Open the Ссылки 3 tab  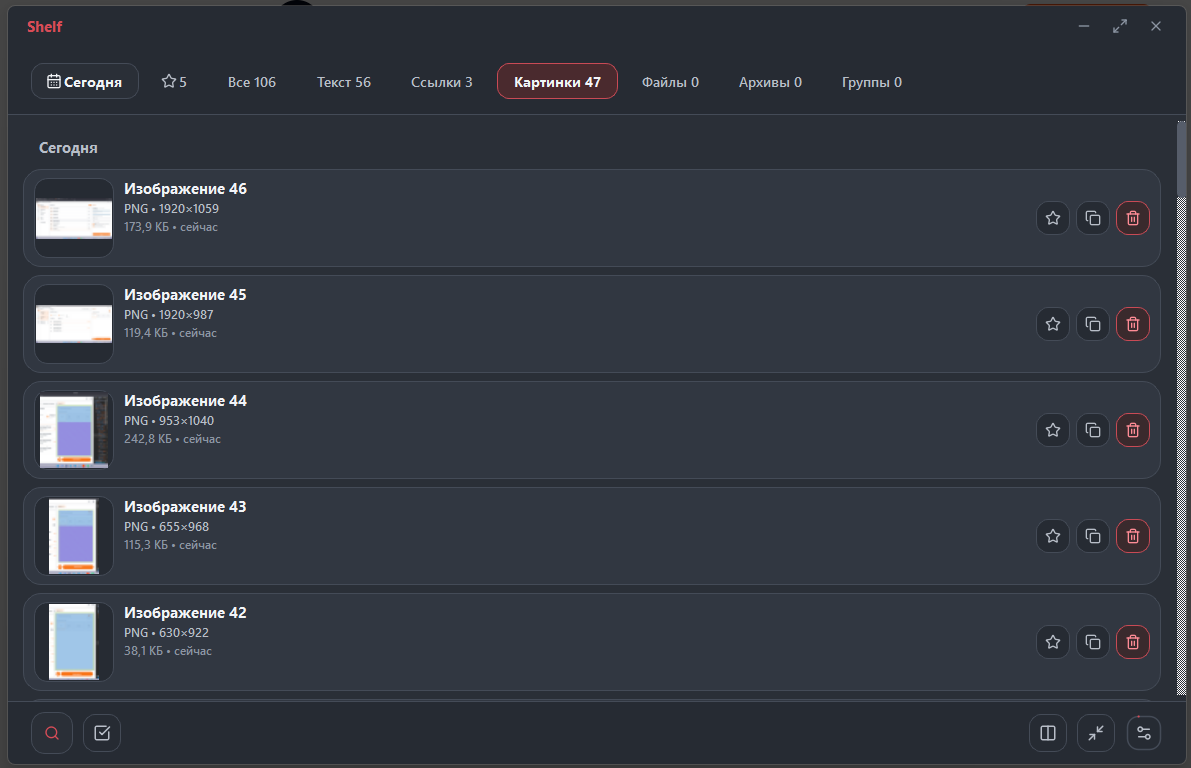click(x=441, y=82)
